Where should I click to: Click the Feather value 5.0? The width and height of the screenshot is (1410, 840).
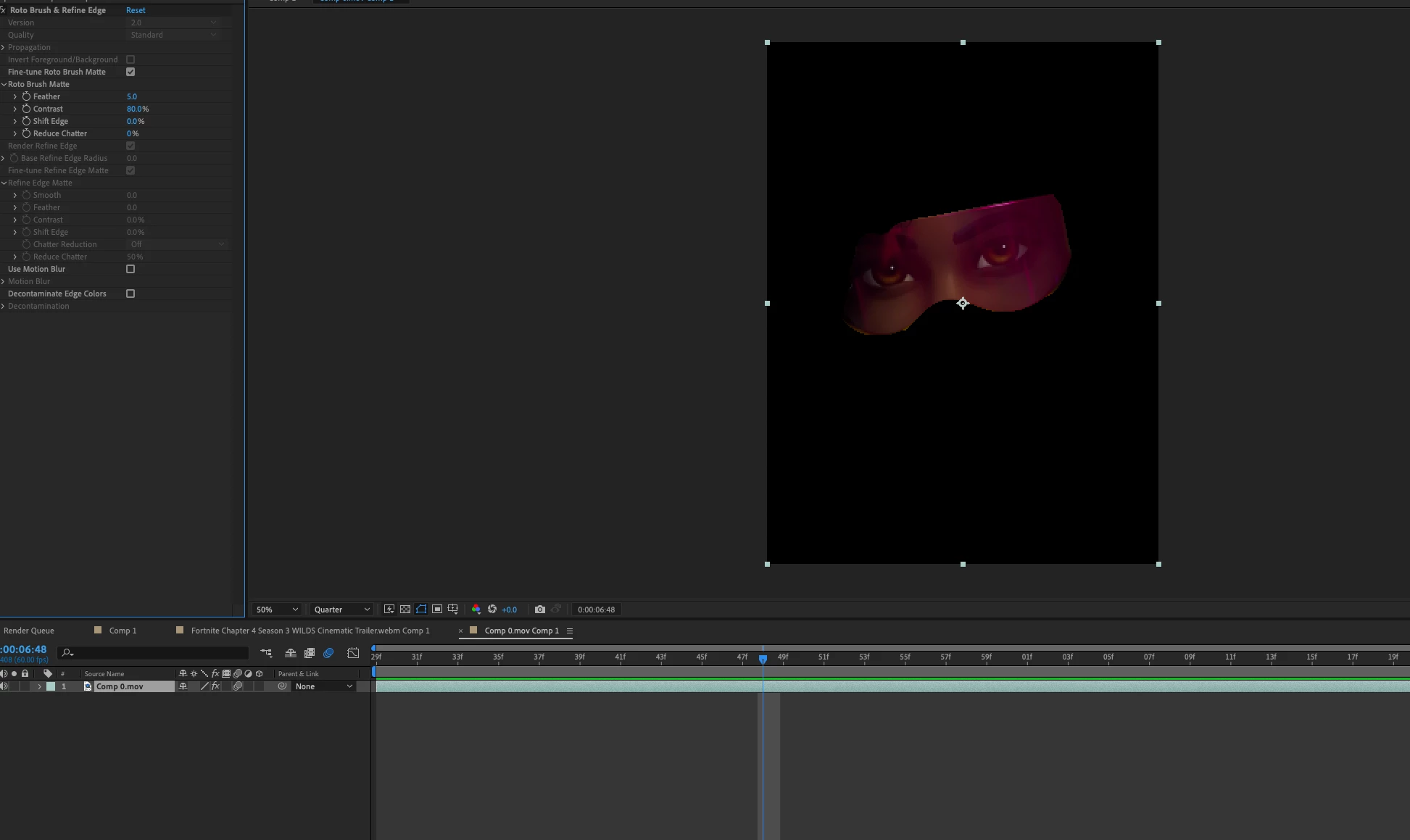pos(132,96)
